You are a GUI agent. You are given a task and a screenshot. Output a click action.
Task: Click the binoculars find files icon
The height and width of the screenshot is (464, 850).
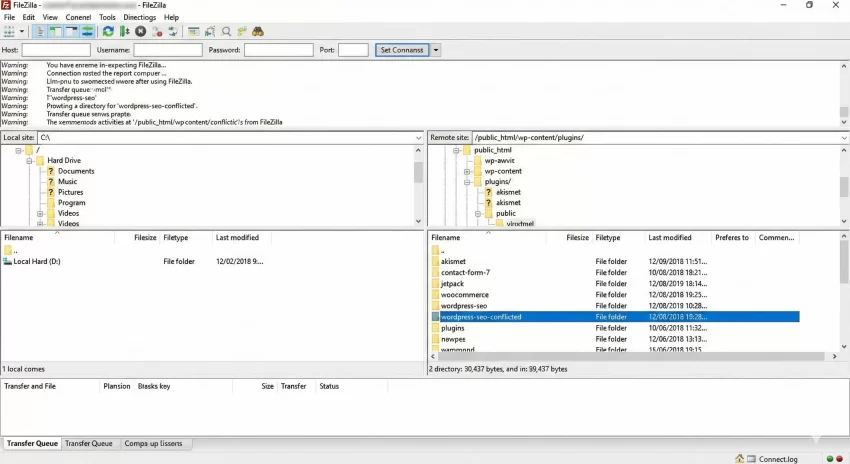(x=258, y=31)
